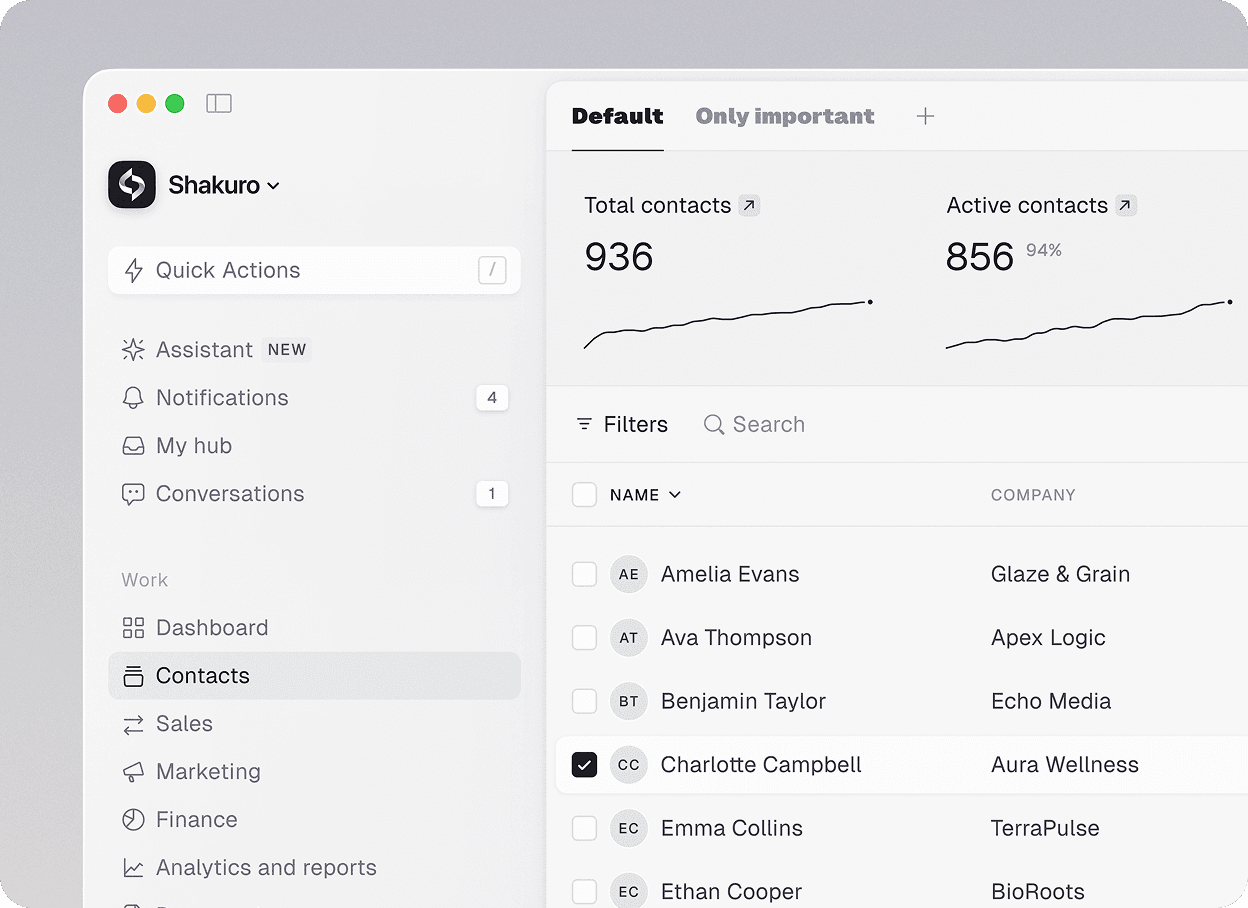
Task: Click company cell Glaze & Grain
Action: click(x=1060, y=574)
